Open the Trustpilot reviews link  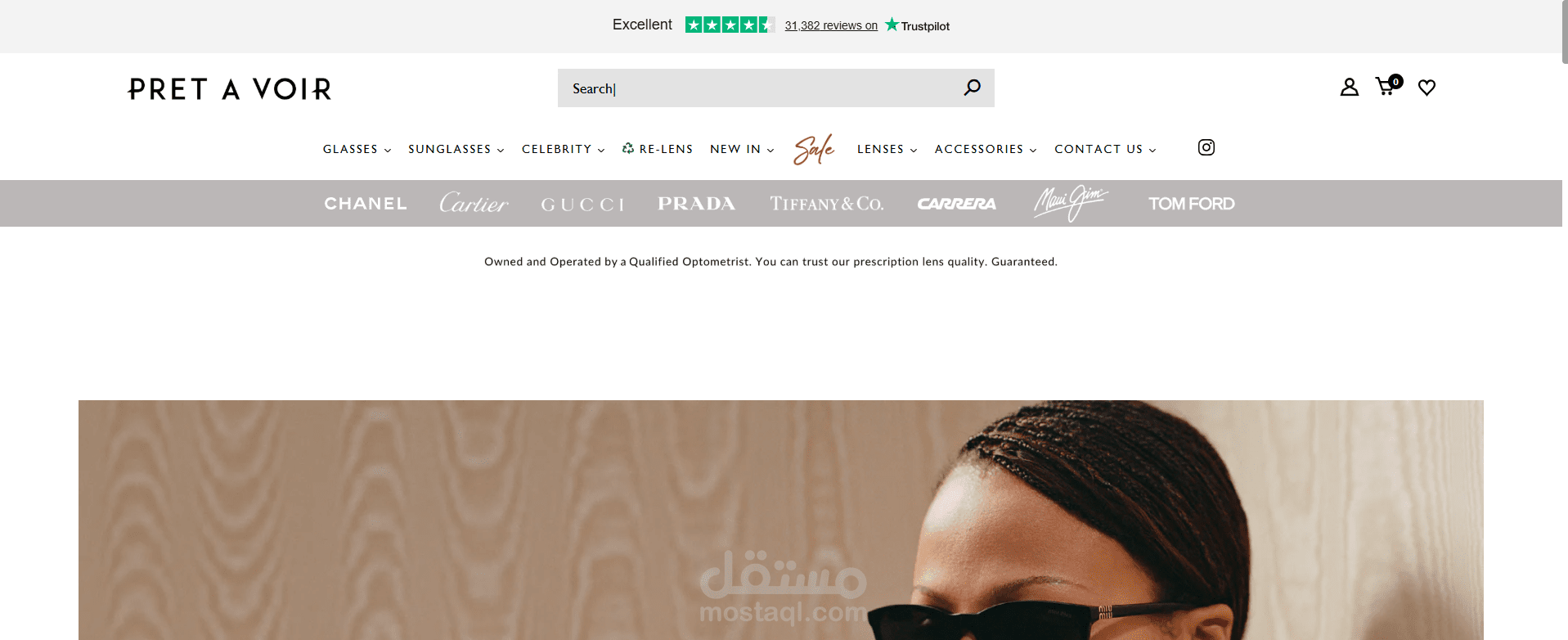831,25
